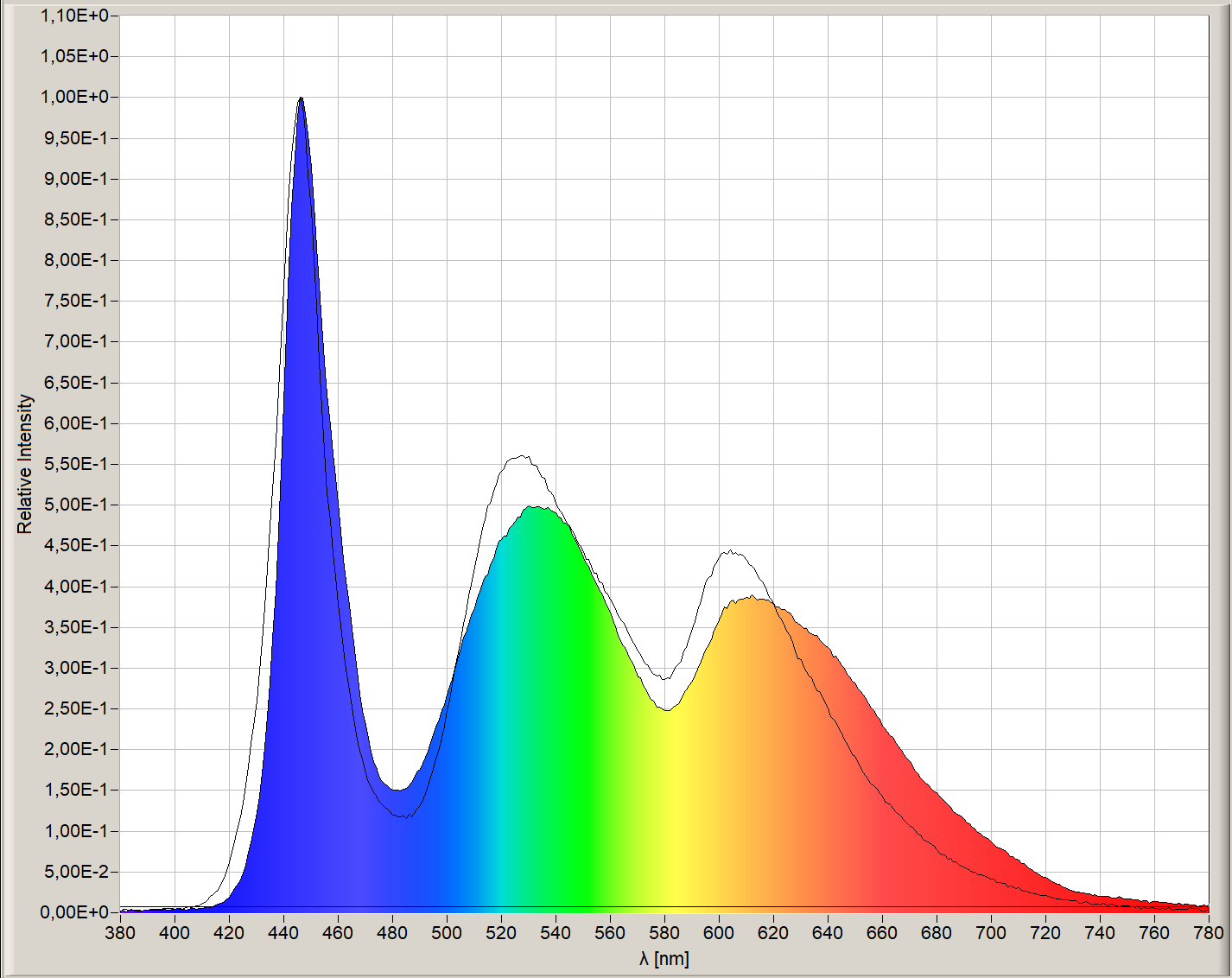Image resolution: width=1232 pixels, height=978 pixels.
Task: Click the x-axis minimum value 380
Action: (x=120, y=933)
